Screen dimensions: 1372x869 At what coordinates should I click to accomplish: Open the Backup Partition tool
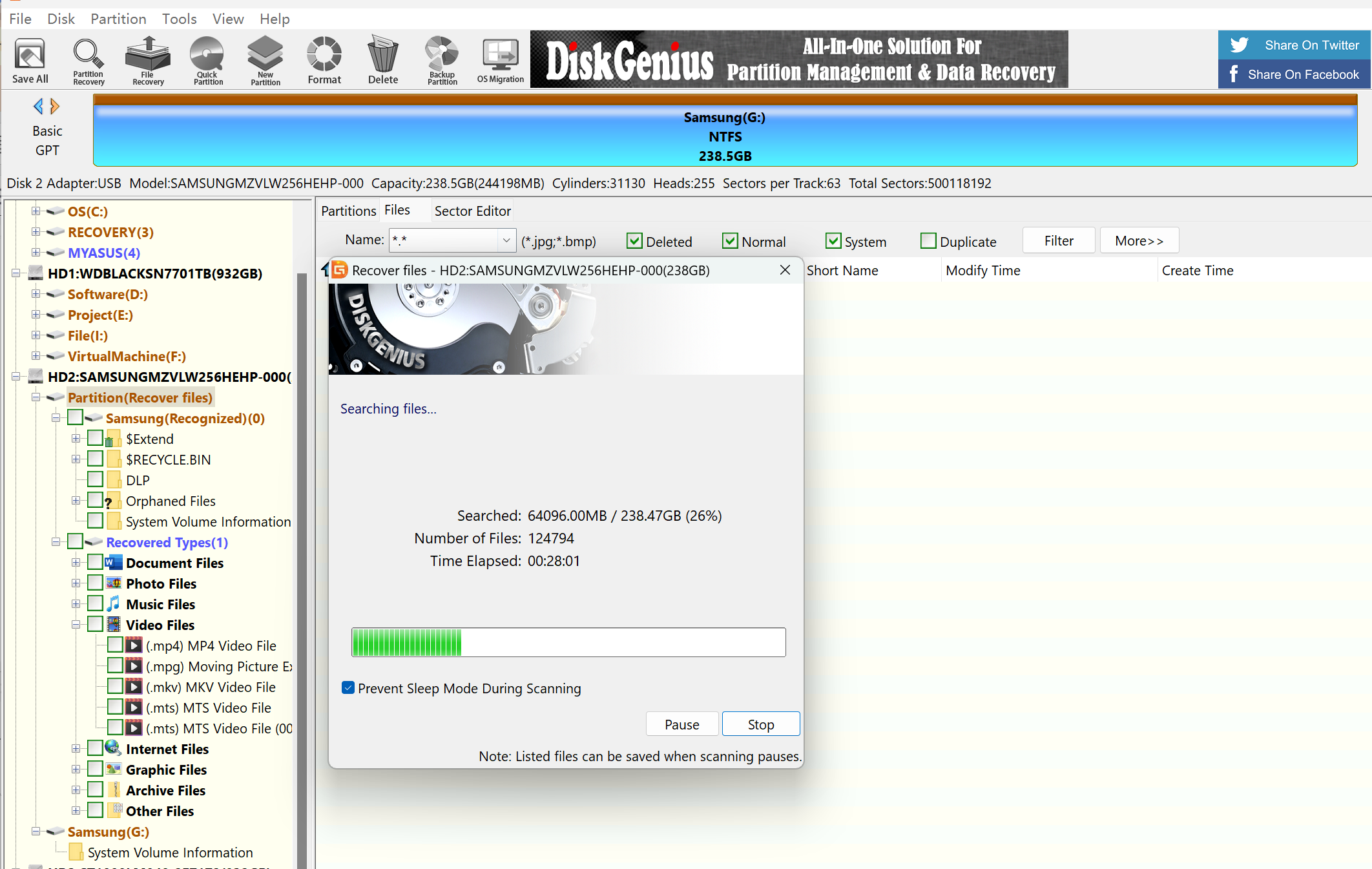click(x=442, y=61)
